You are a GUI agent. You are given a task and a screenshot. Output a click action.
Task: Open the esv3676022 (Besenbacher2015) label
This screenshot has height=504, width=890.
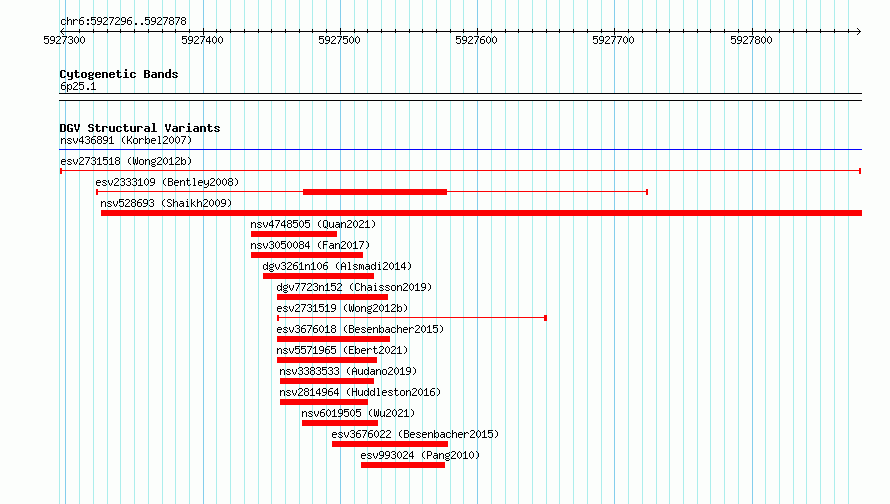click(x=415, y=434)
